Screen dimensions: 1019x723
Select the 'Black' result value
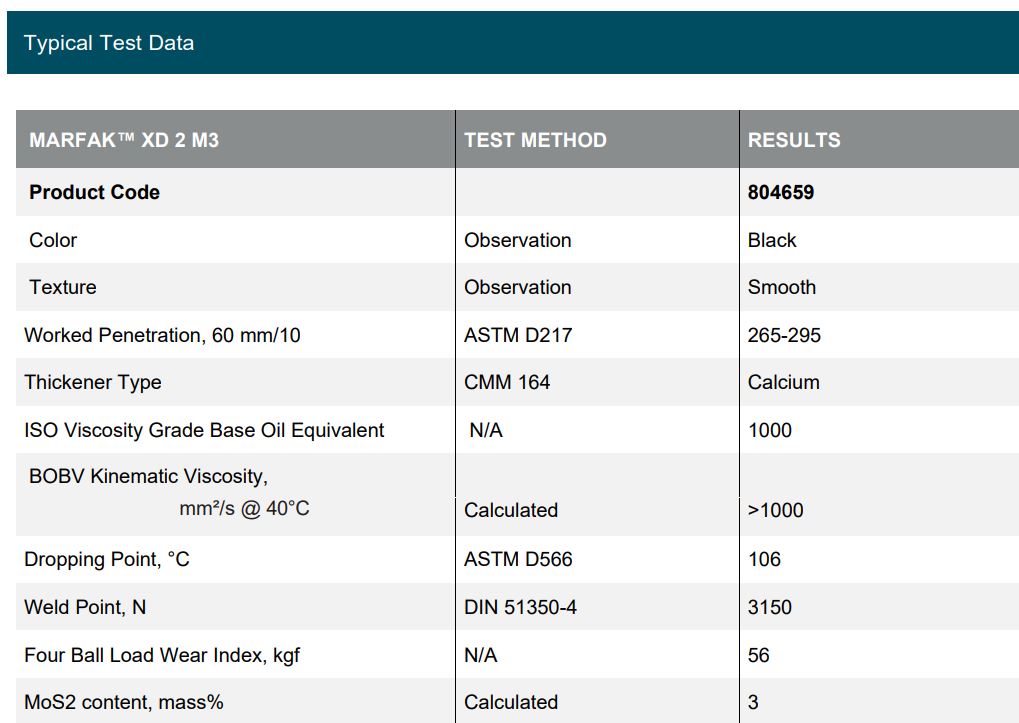pyautogui.click(x=771, y=240)
